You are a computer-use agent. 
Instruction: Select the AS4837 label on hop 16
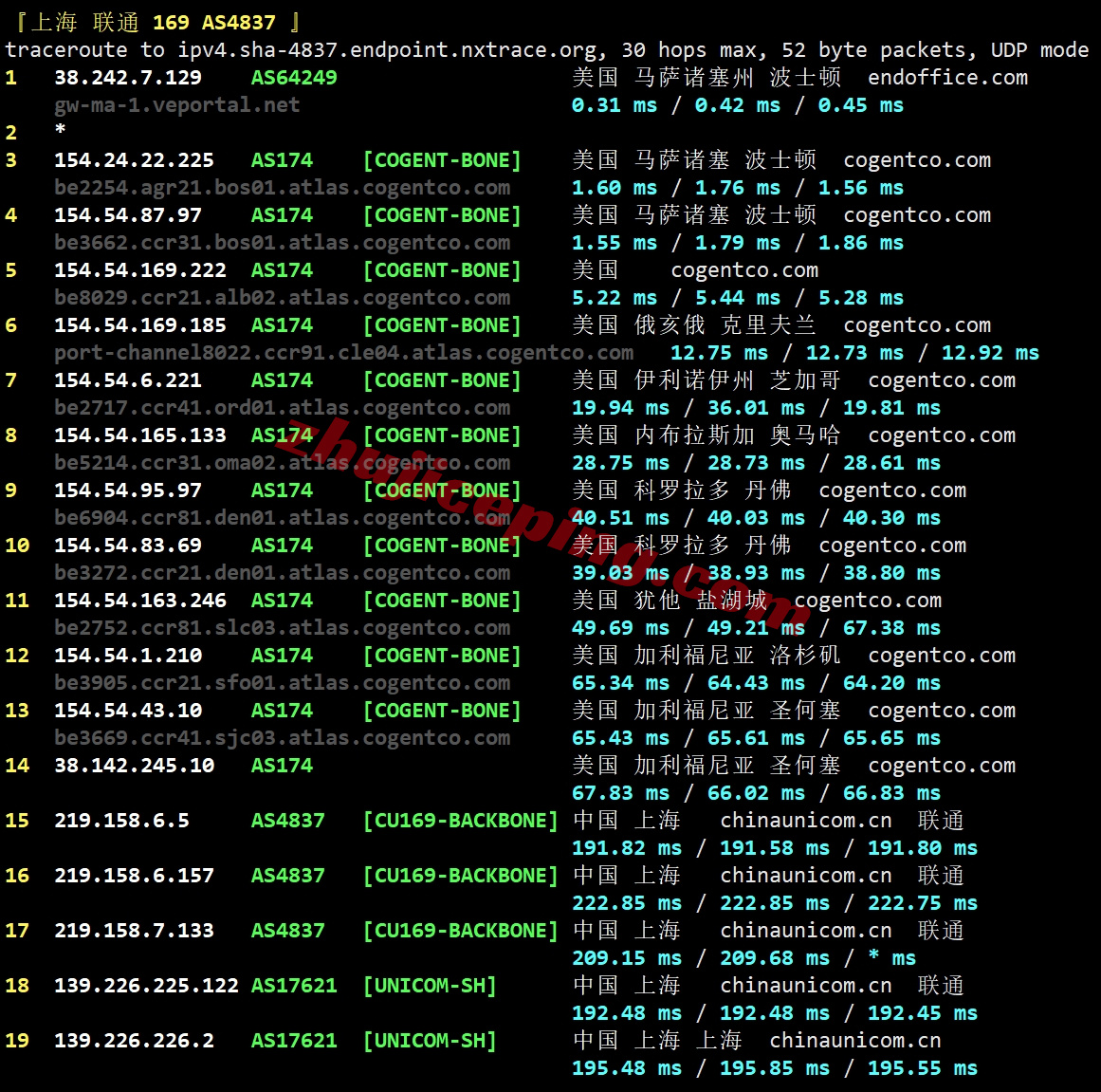(287, 876)
